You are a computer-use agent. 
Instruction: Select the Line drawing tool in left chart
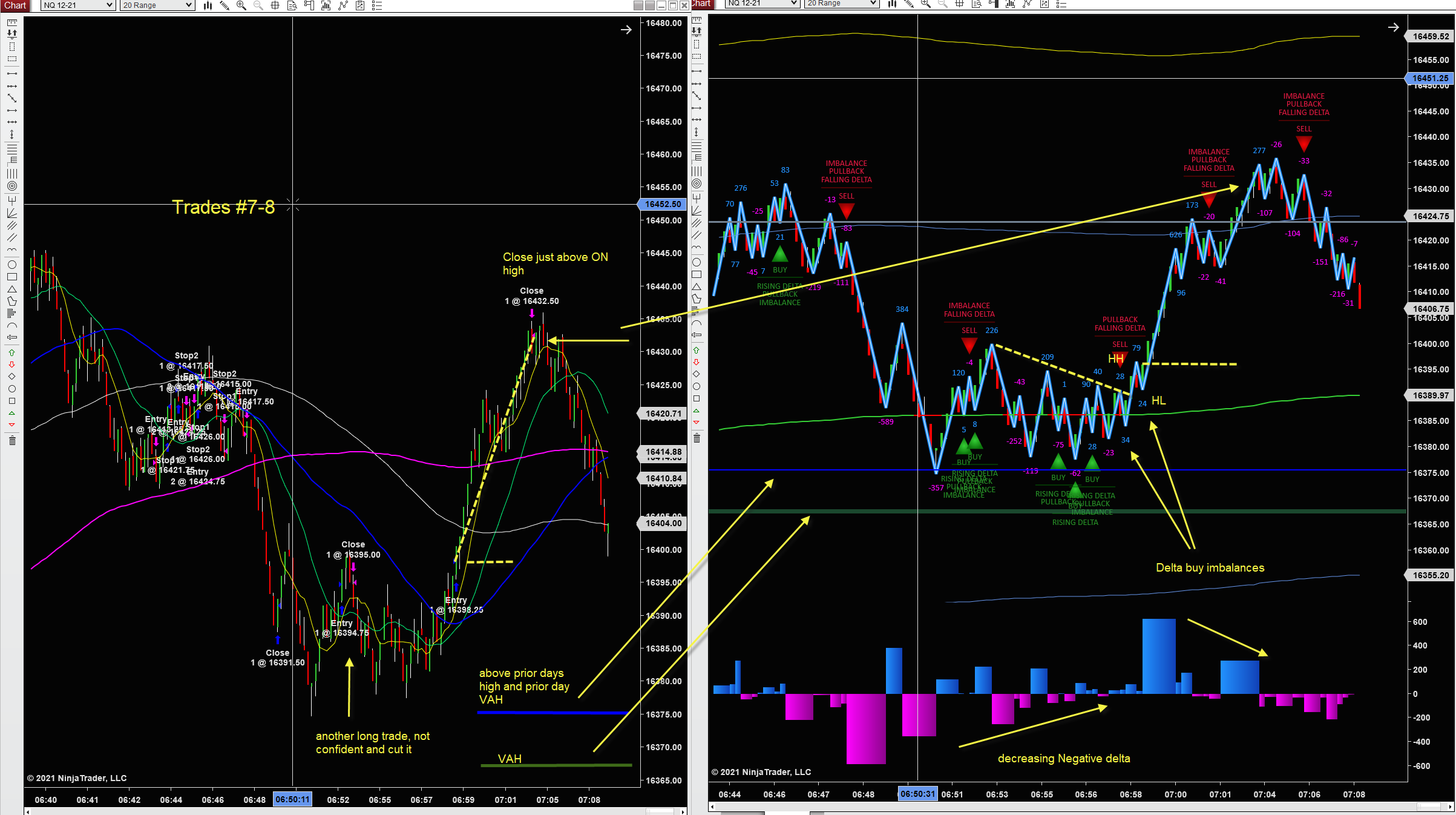[11, 73]
